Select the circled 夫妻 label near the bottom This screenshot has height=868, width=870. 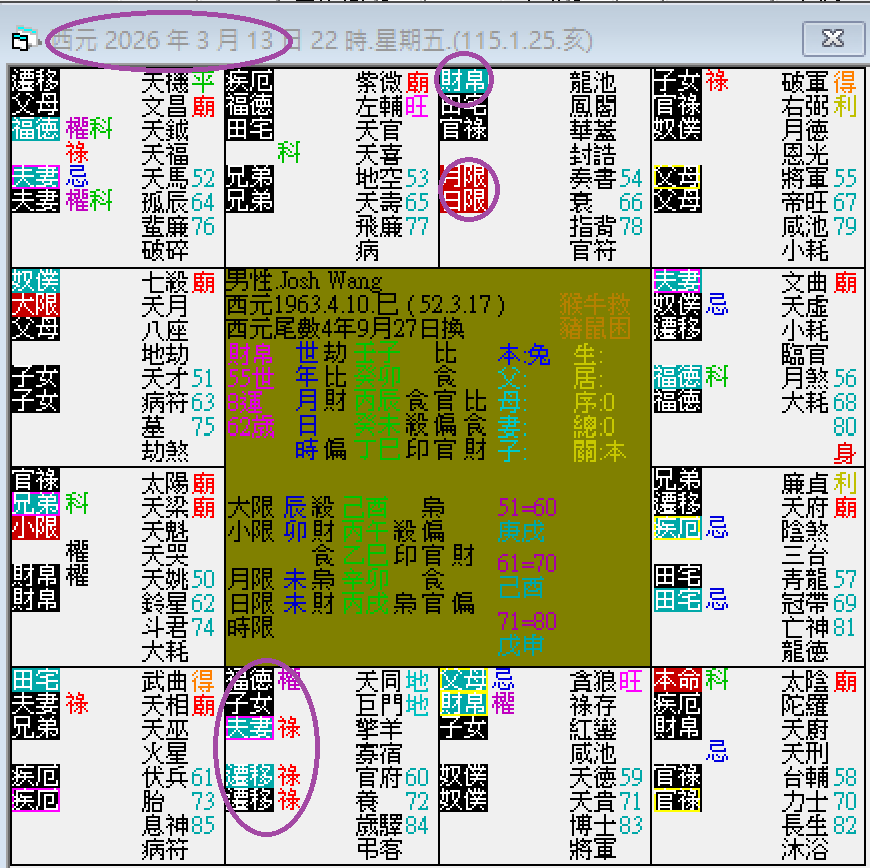[x=248, y=727]
